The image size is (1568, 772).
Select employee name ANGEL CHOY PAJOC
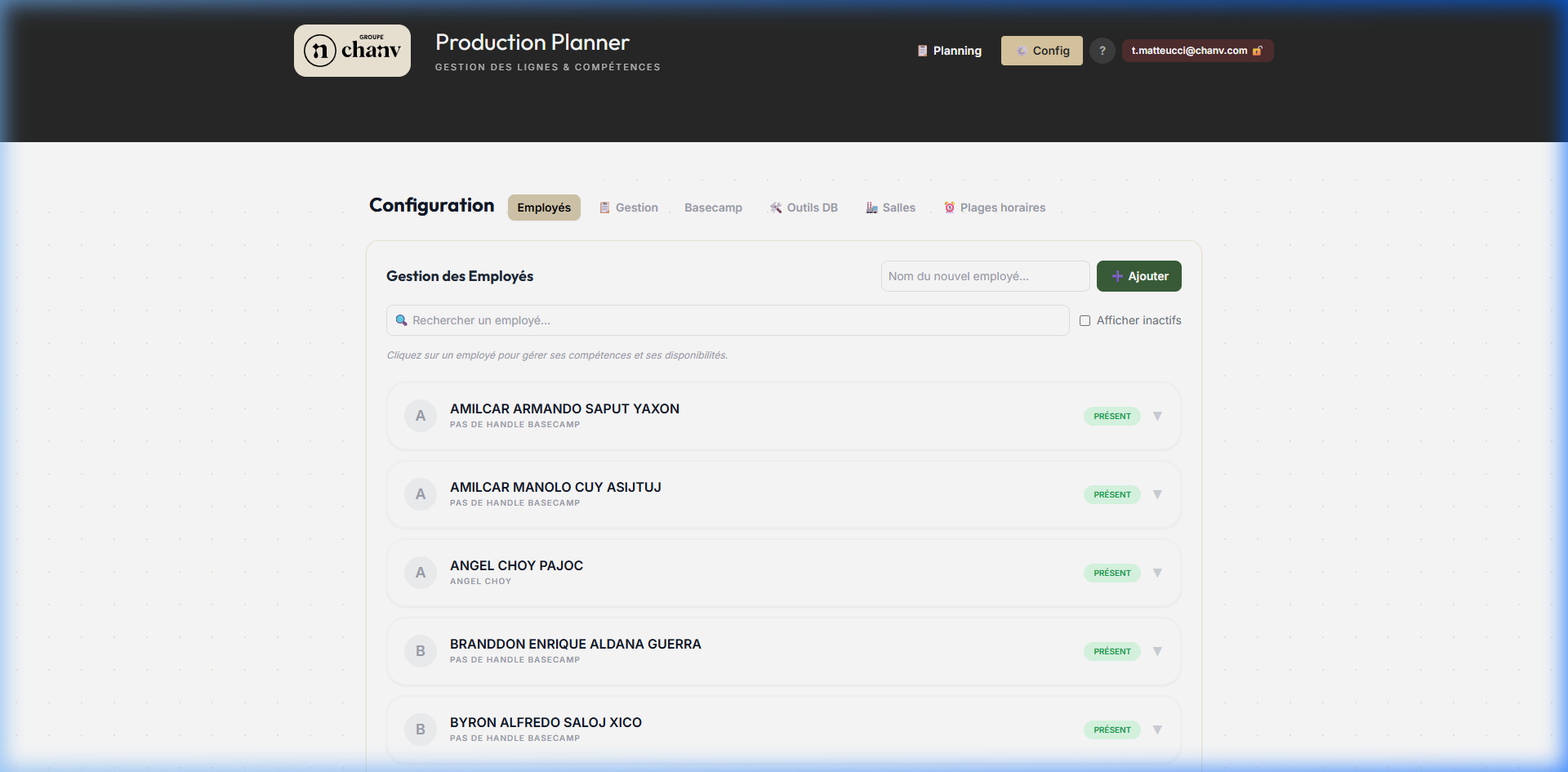pyautogui.click(x=516, y=565)
